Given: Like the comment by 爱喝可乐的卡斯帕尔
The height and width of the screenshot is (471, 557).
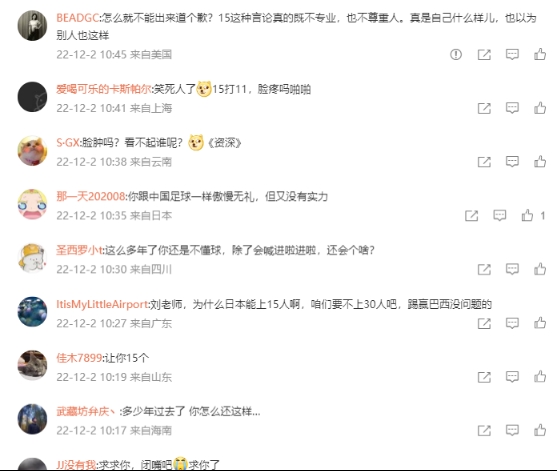Looking at the screenshot, I should [x=540, y=108].
